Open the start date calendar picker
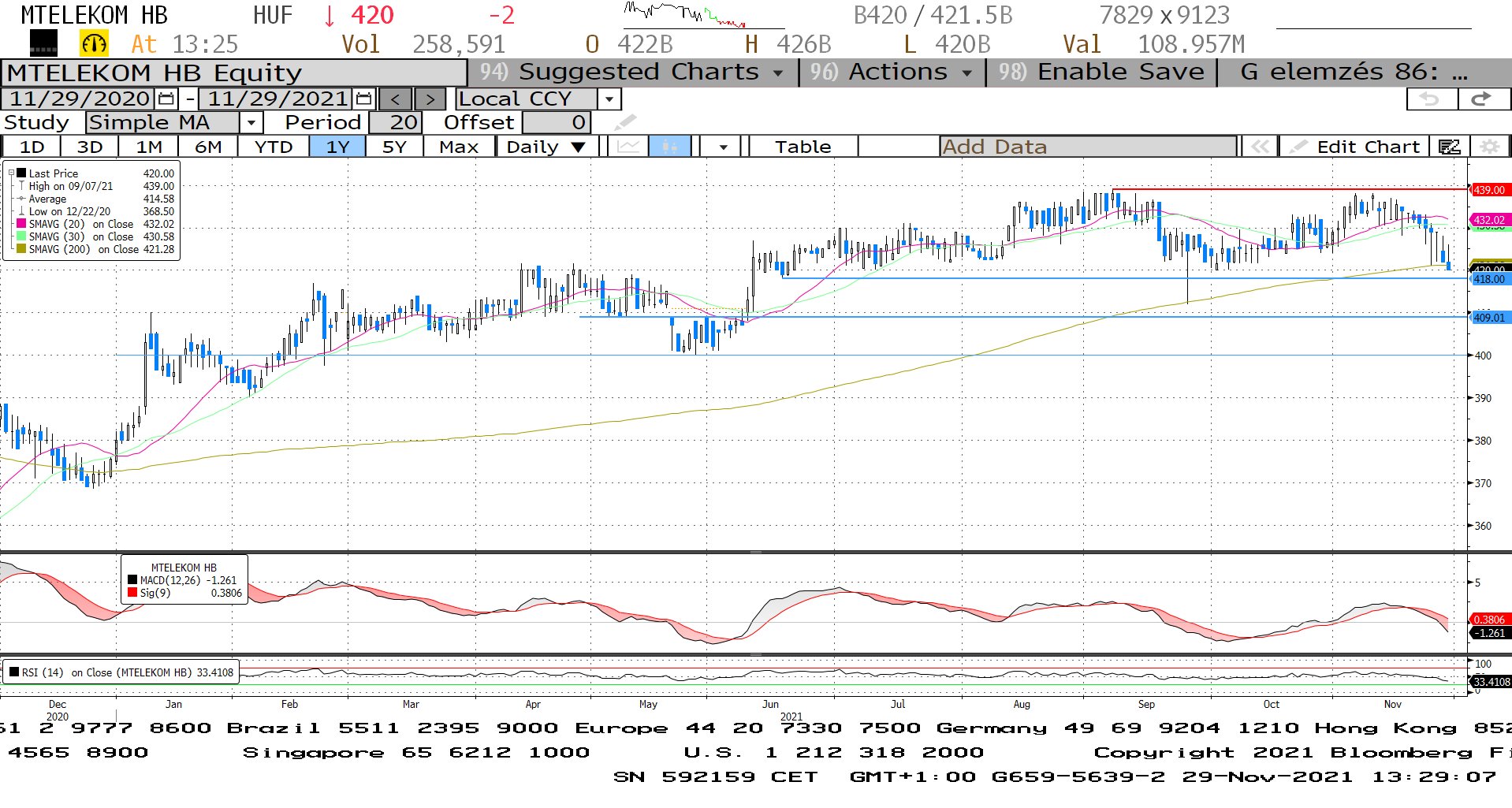The width and height of the screenshot is (1512, 808). point(166,99)
